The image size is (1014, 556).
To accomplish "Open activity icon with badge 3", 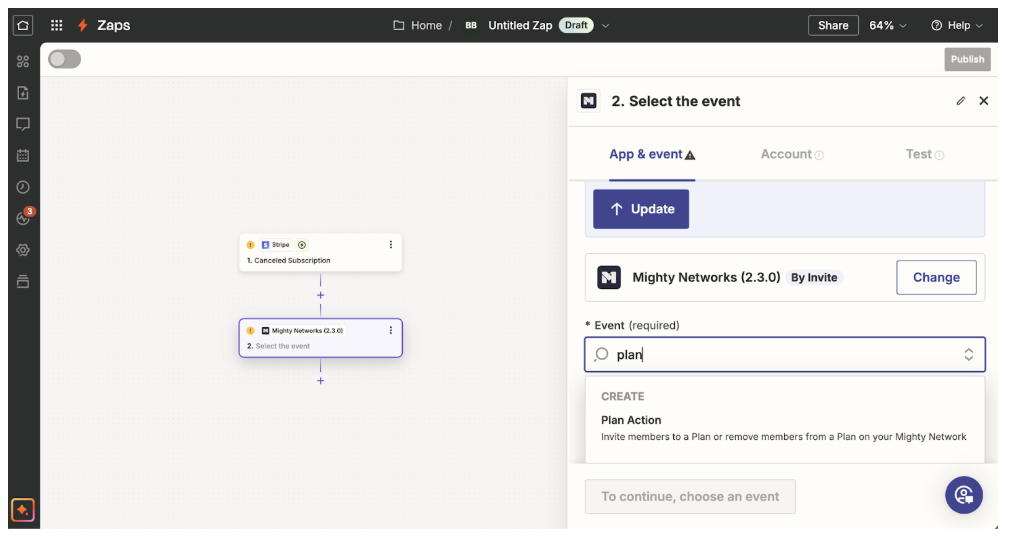I will tap(24, 217).
